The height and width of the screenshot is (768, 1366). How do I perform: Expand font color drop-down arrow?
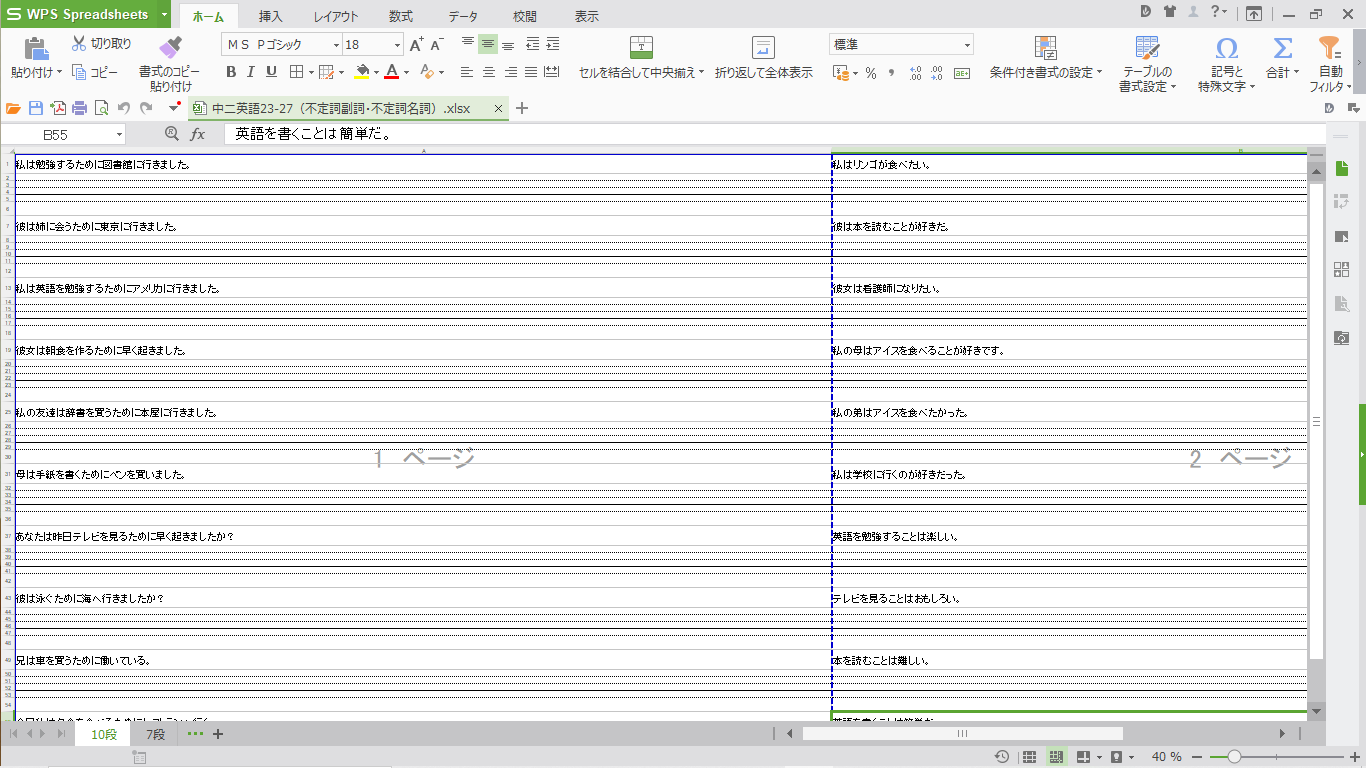406,72
